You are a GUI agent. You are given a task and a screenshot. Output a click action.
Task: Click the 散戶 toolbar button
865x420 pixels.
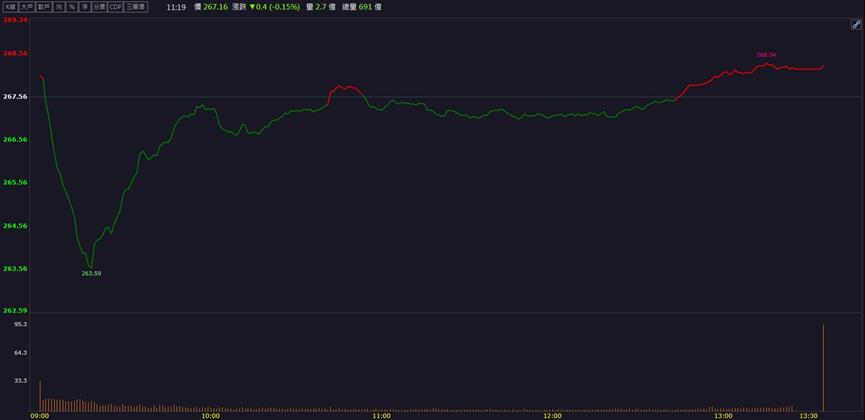pos(44,7)
